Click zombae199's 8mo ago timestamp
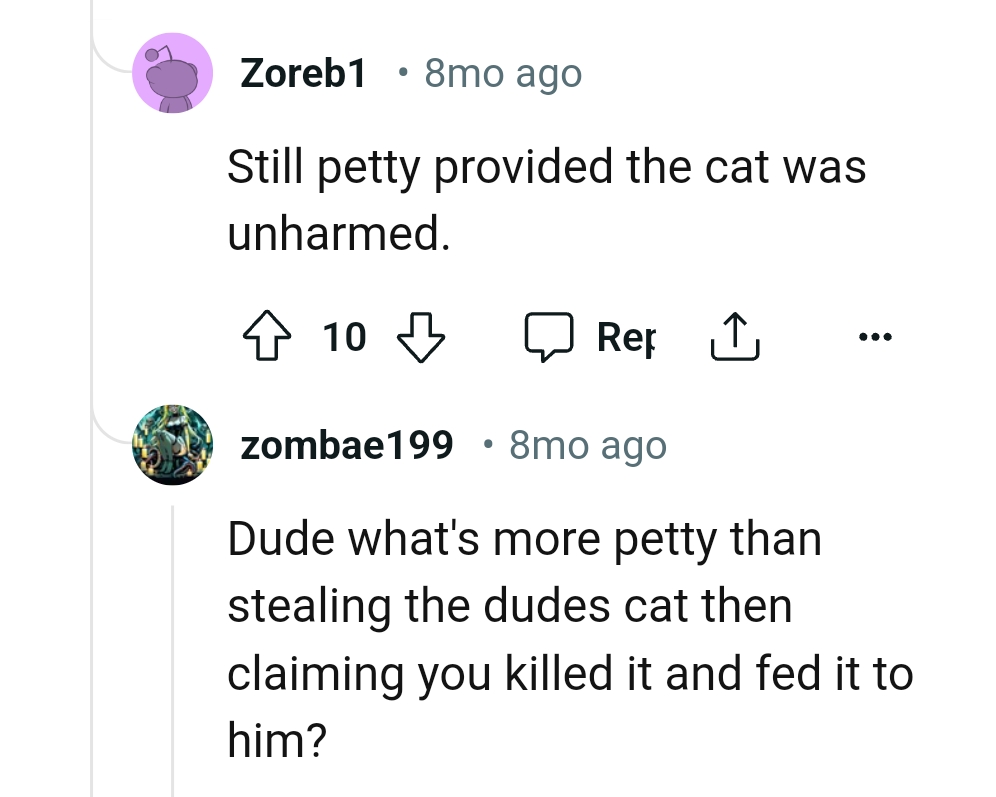Screen dimensions: 996x797 pyautogui.click(x=587, y=445)
